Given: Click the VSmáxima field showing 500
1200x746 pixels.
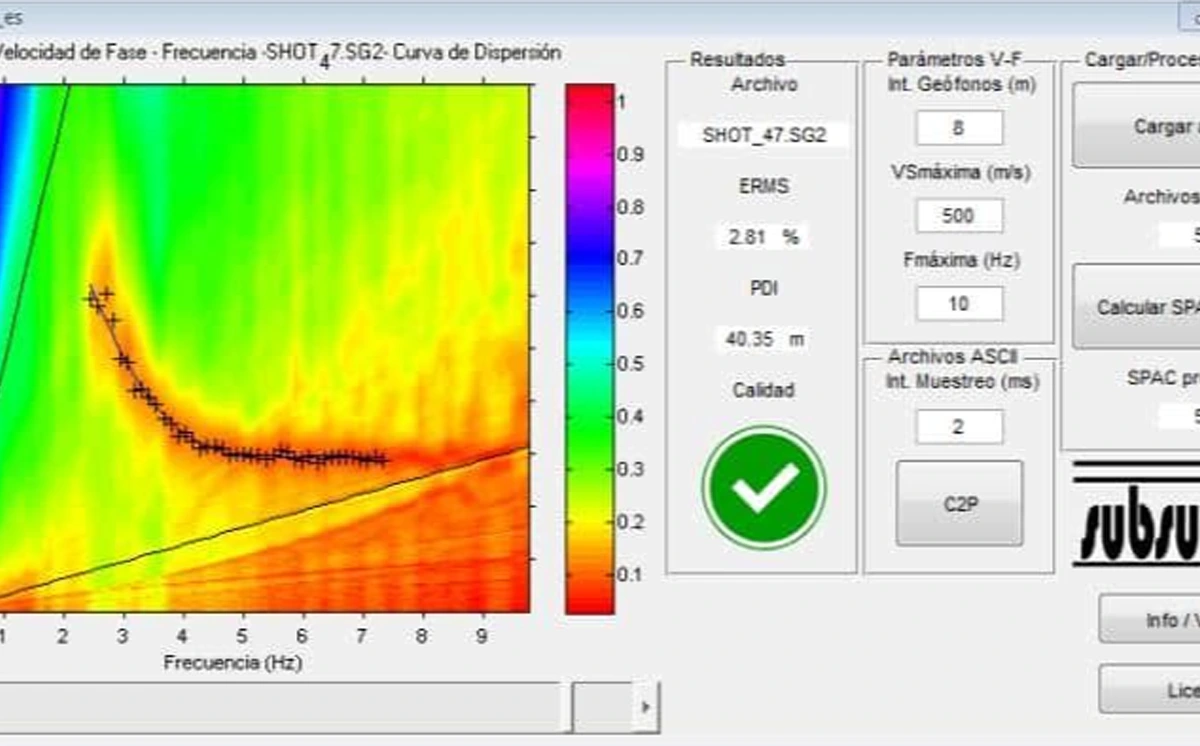Looking at the screenshot, I should pos(958,215).
